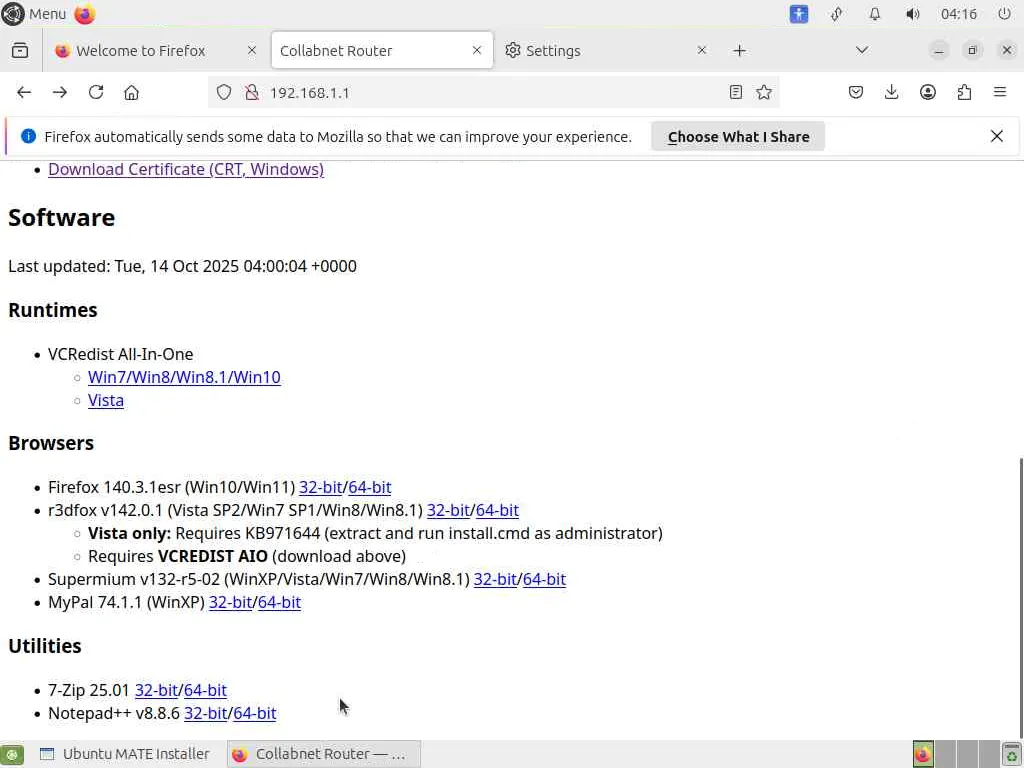
Task: Show insecure connection padlock details
Action: pyautogui.click(x=251, y=92)
